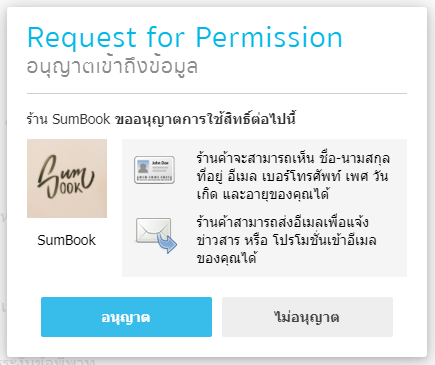The image size is (435, 365).
Task: Click the faded page text behind the dialog bottom
Action: 47,361
